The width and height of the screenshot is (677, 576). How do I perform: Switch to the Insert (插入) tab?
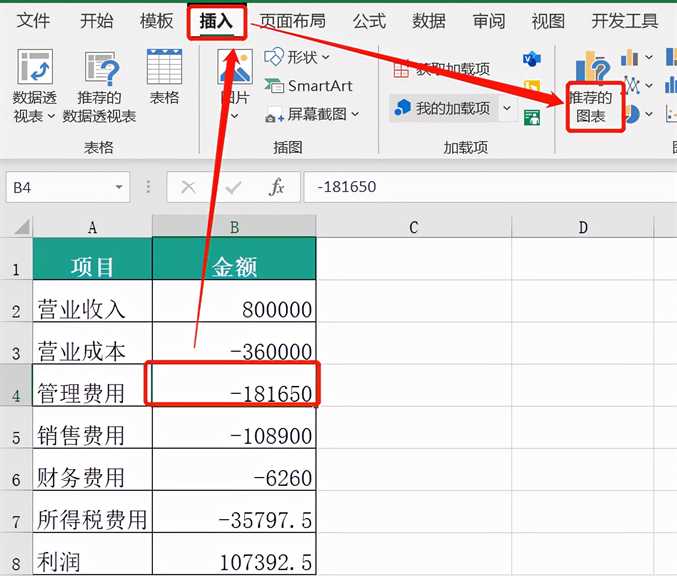tap(216, 21)
